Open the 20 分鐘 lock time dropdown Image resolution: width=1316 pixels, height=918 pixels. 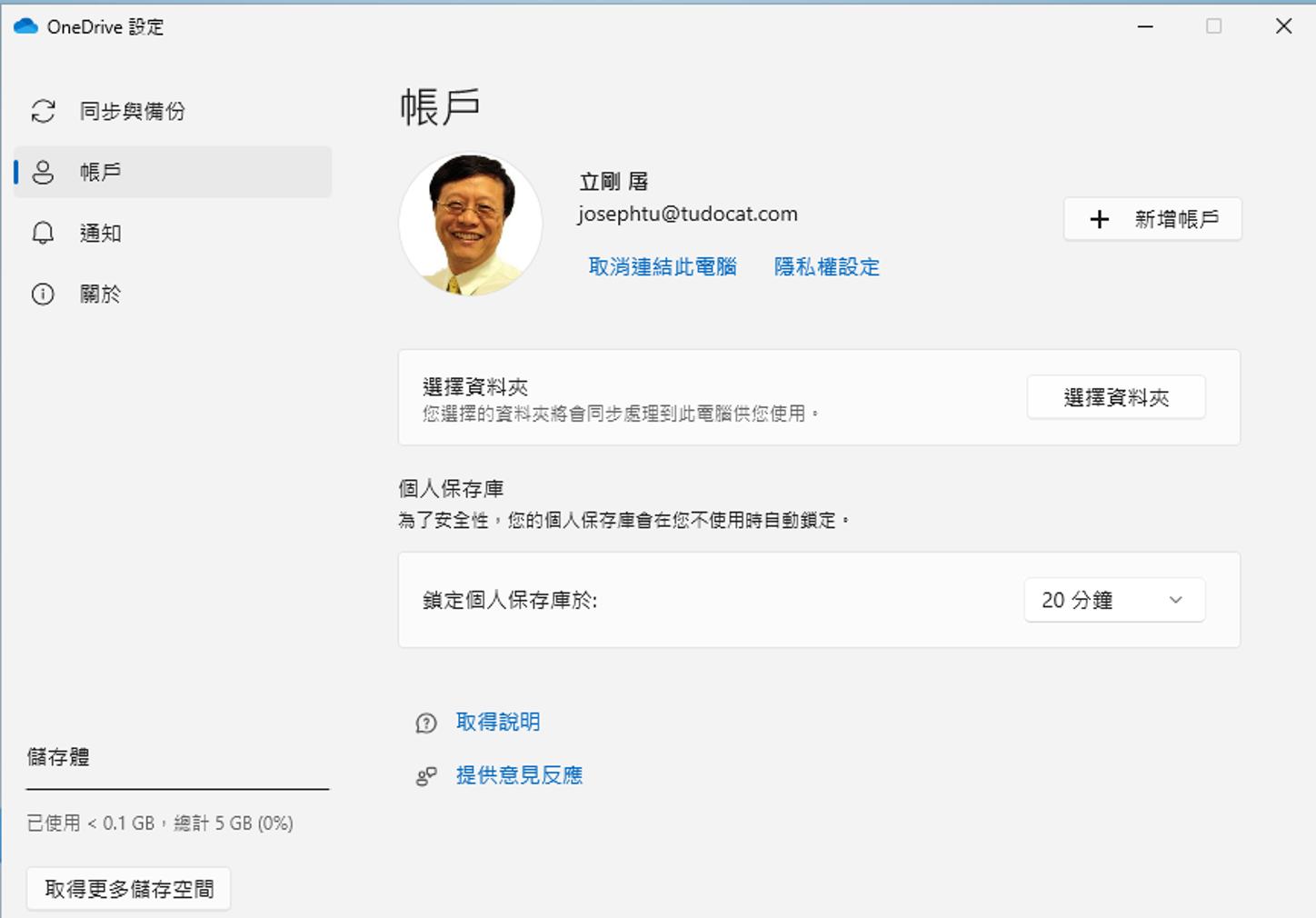pos(1114,600)
